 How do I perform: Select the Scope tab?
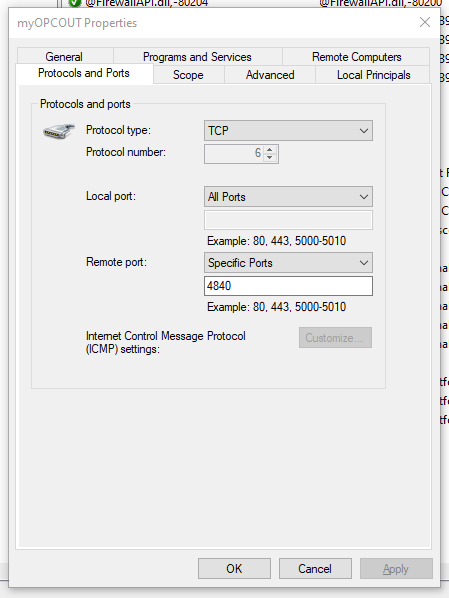point(188,75)
